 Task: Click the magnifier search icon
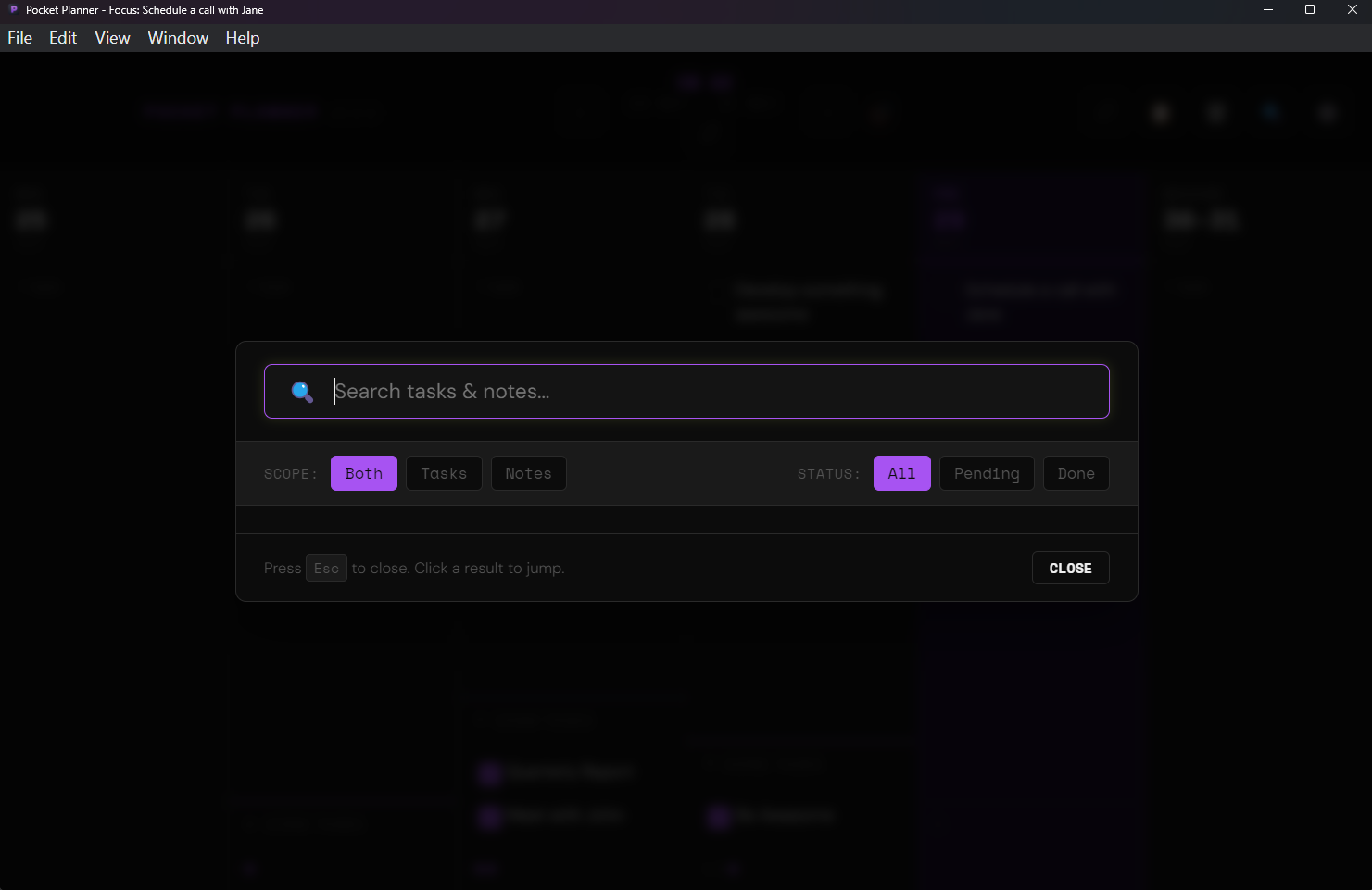point(302,392)
